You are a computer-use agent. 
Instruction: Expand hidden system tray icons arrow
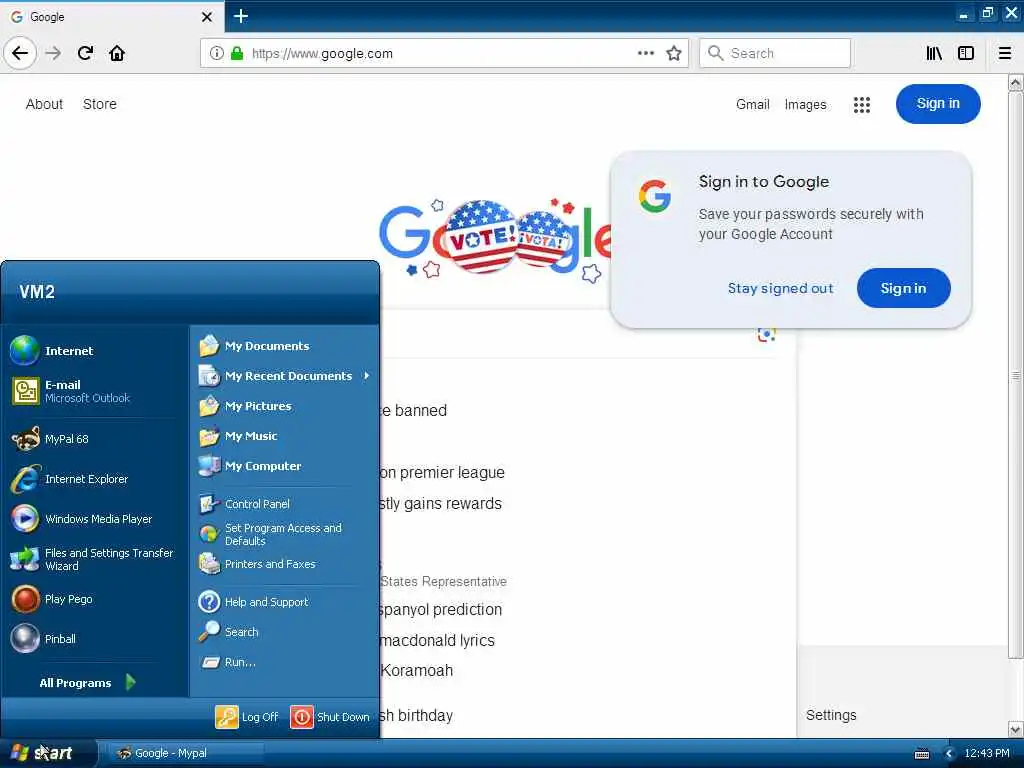click(x=949, y=754)
